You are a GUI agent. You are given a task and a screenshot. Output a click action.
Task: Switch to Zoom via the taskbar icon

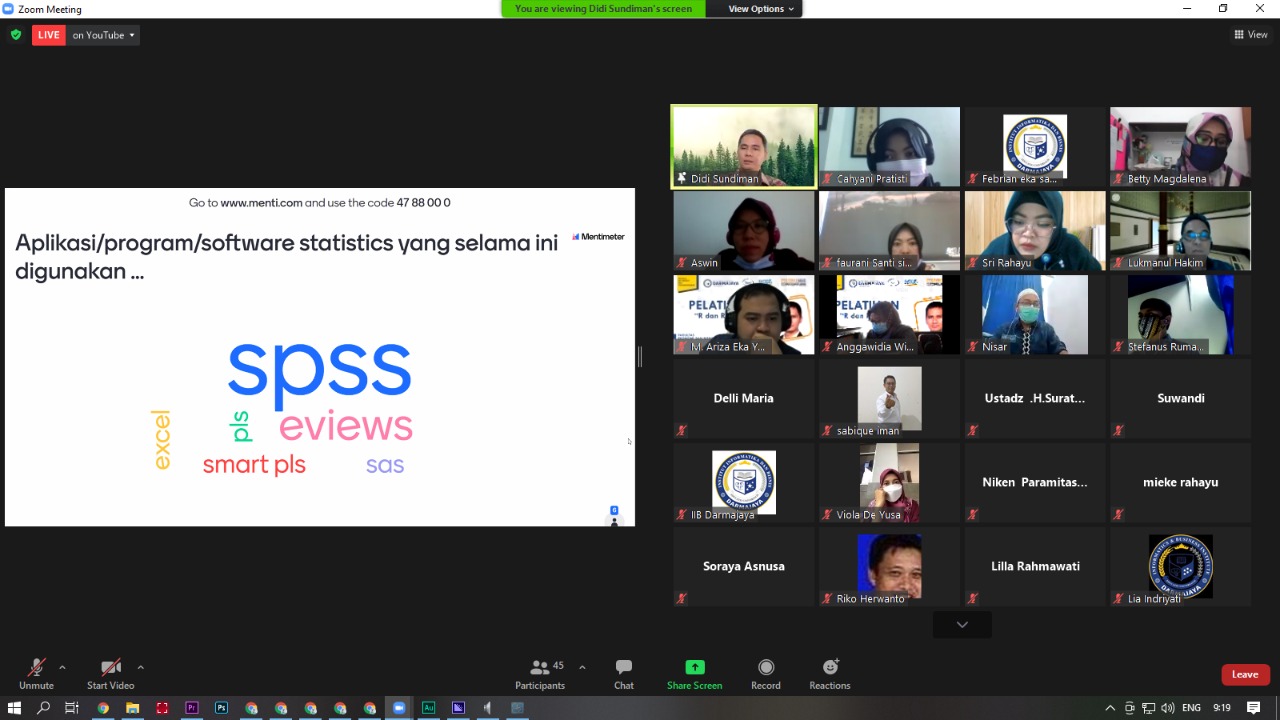[398, 708]
